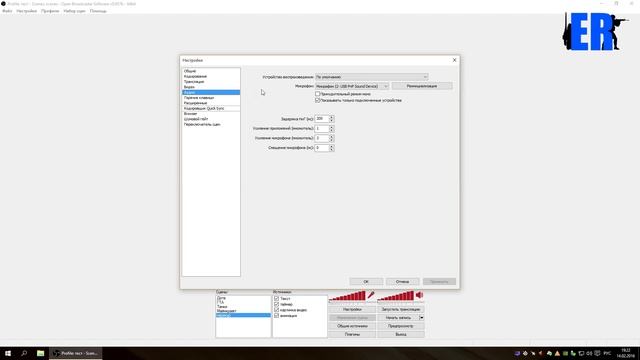Switch input language via РУС indicator
Screen dimensions: 640x360
[607, 353]
